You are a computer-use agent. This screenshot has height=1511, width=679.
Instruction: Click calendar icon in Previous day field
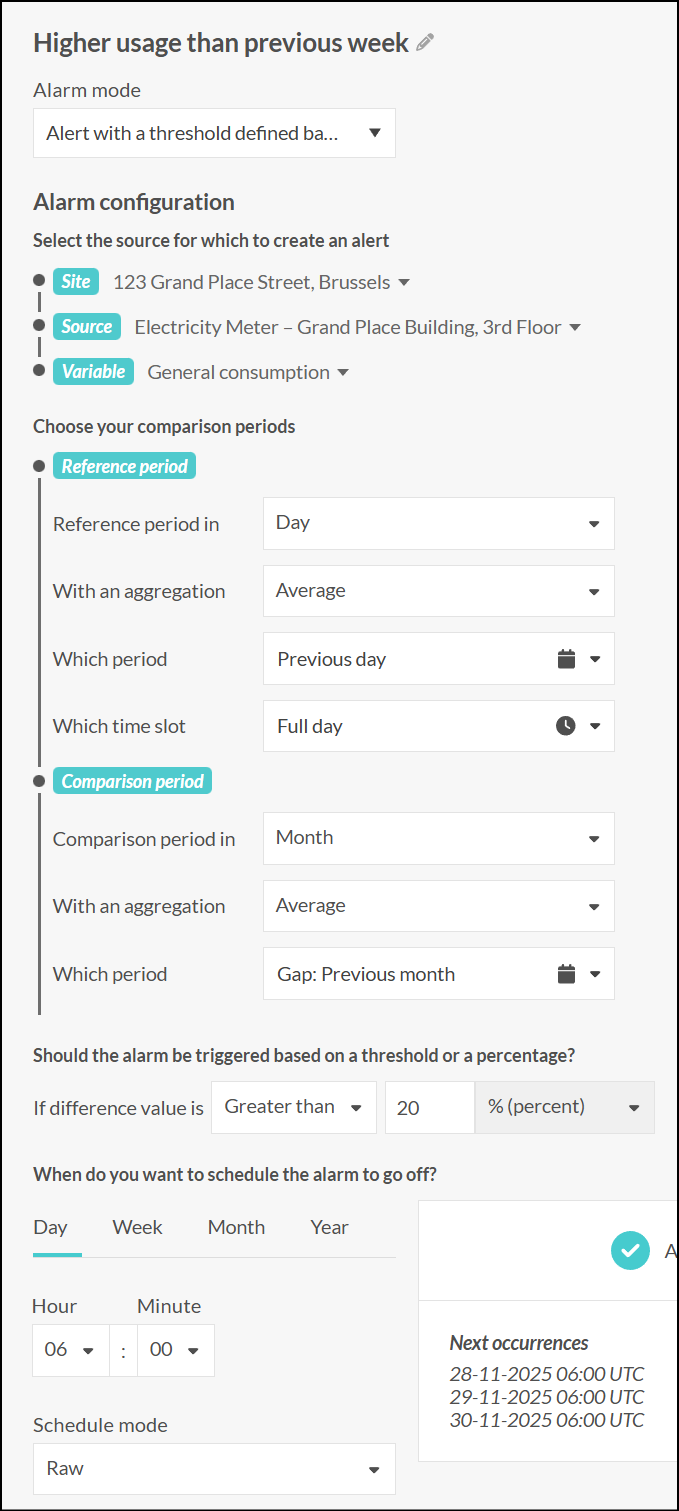566,659
